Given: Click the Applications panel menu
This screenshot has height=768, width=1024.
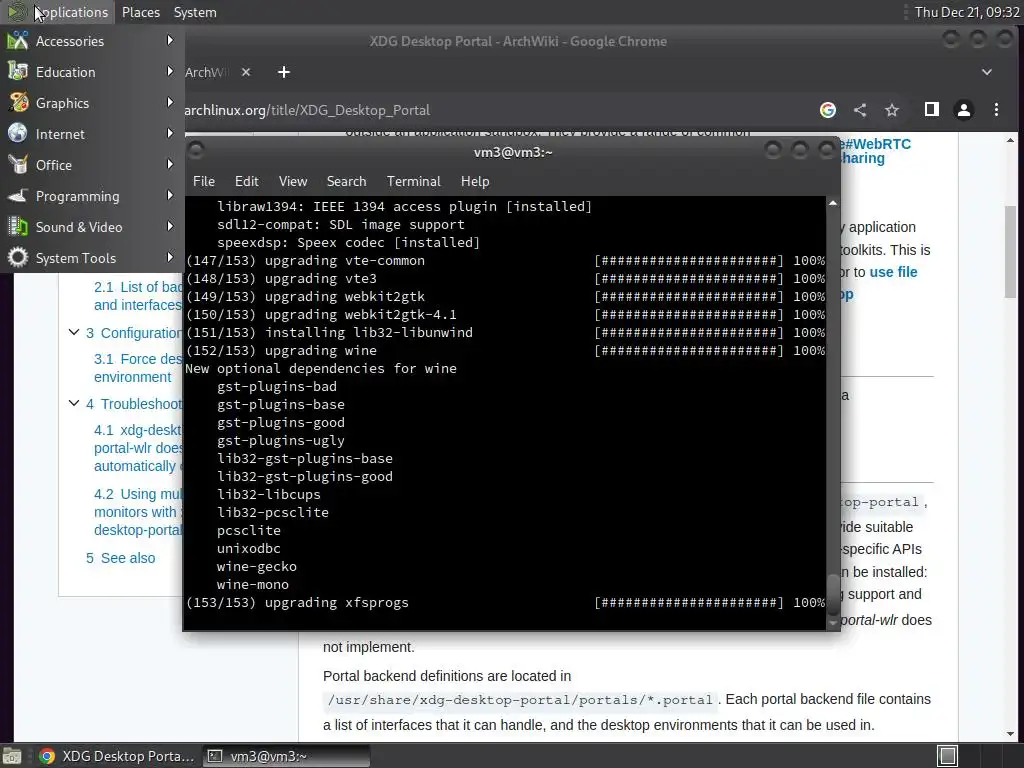Looking at the screenshot, I should click(57, 12).
